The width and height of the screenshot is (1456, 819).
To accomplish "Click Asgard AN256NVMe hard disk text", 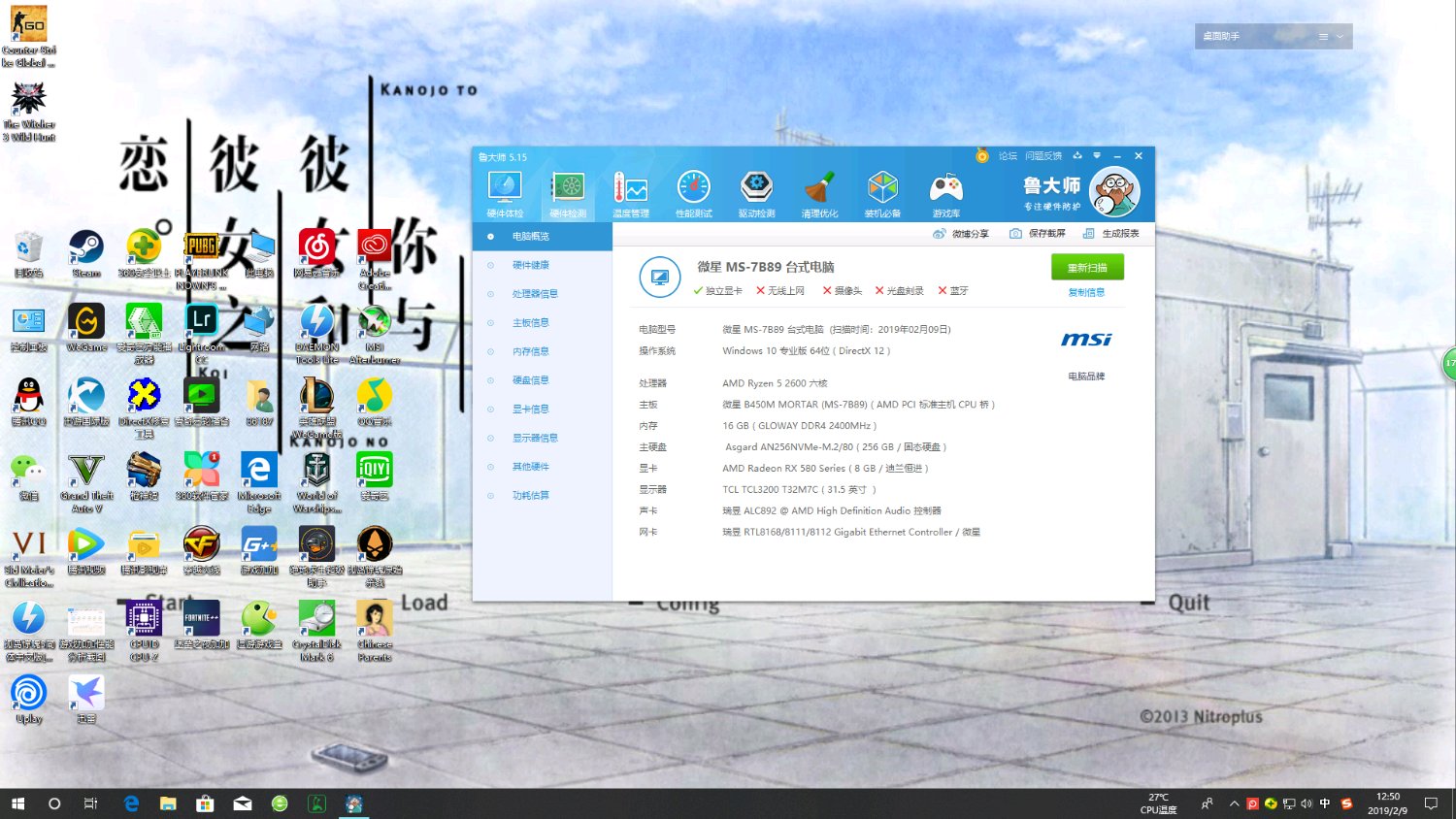I will pos(836,447).
